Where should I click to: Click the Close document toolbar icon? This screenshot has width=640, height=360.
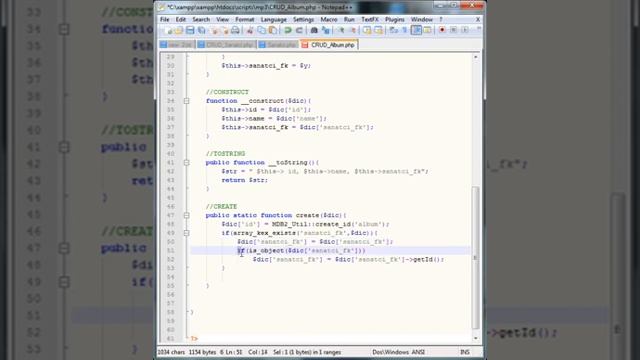pyautogui.click(x=213, y=30)
